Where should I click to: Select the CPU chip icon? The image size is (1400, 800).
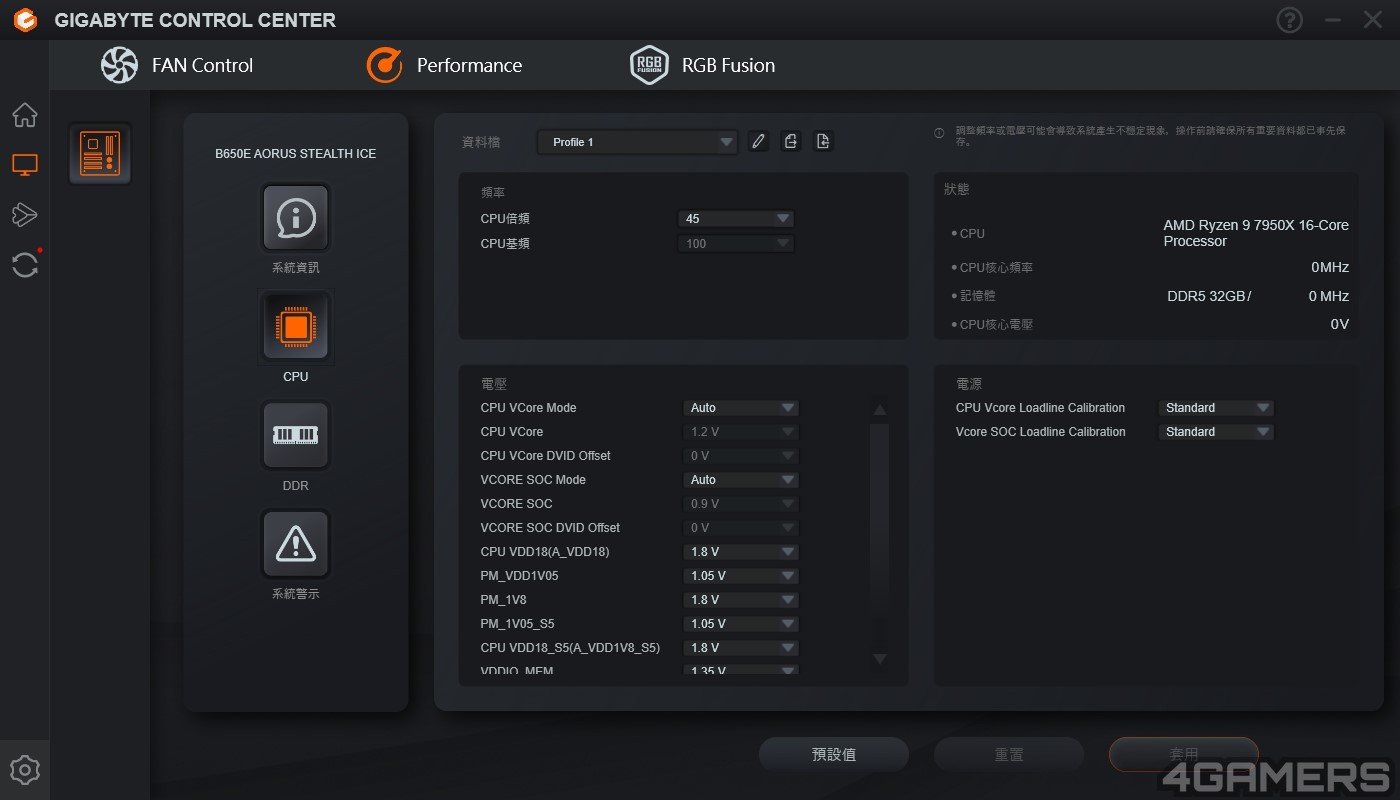click(296, 326)
